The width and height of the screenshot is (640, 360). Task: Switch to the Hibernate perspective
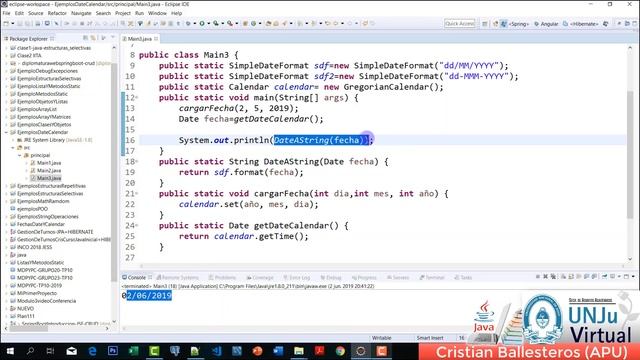[x=581, y=24]
